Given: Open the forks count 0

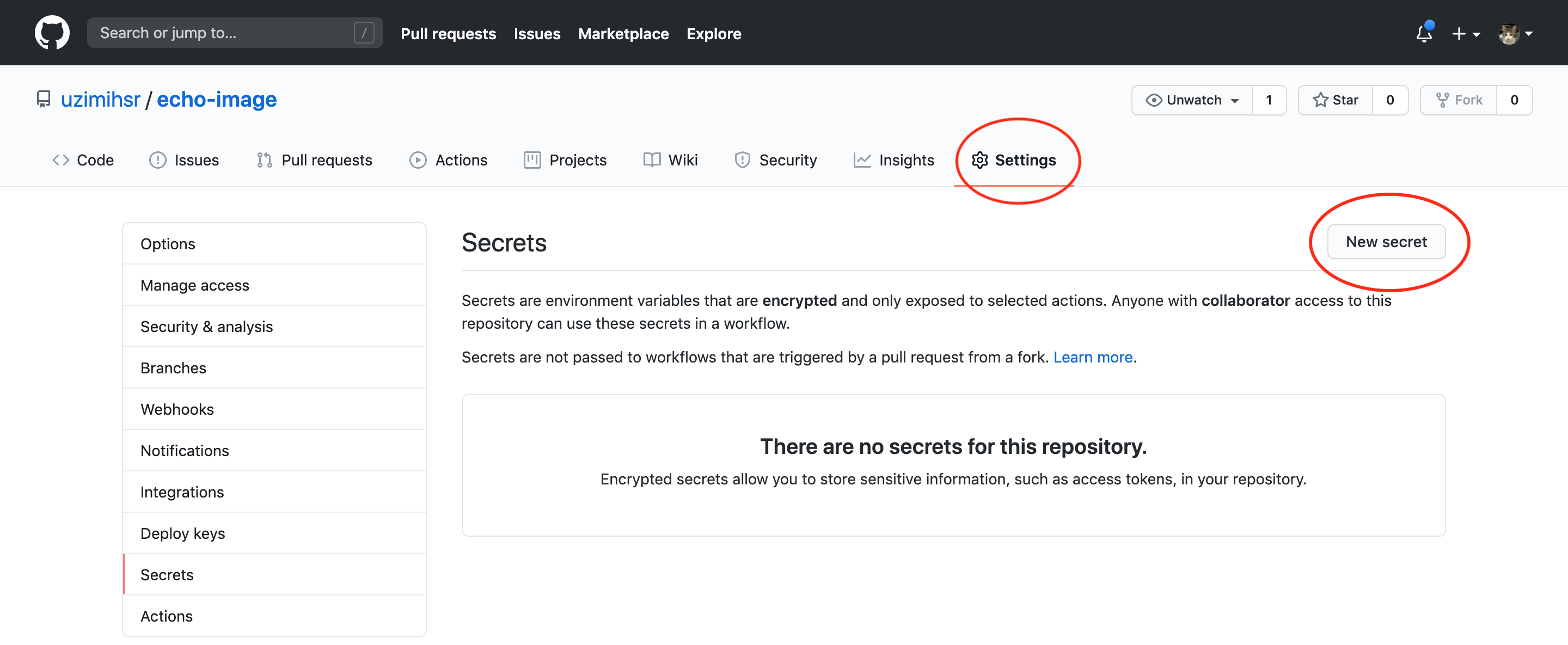Looking at the screenshot, I should coord(1515,100).
